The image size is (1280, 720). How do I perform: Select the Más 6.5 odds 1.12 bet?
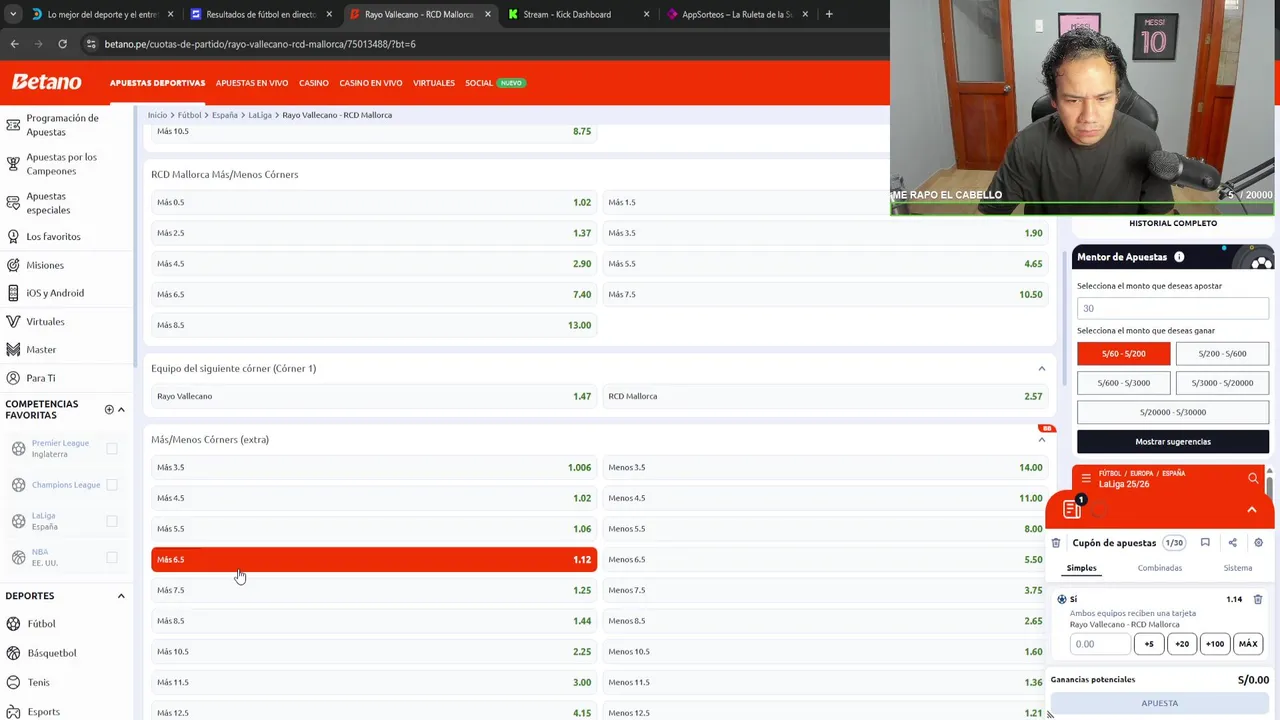point(374,560)
